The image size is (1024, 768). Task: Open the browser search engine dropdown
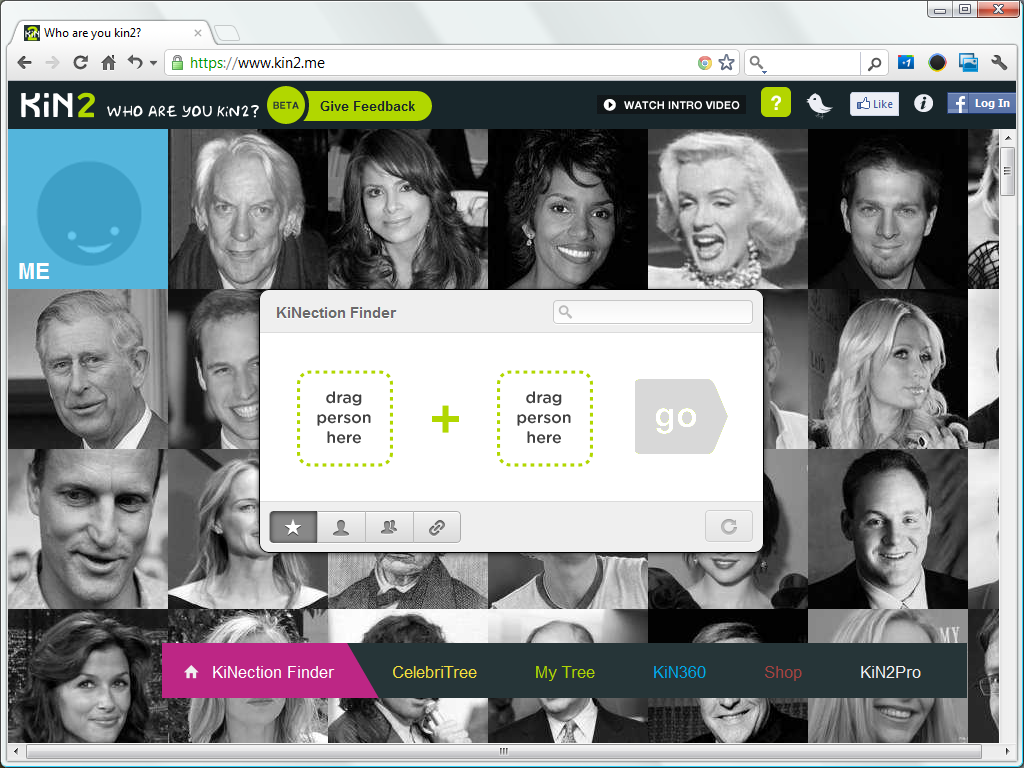click(757, 64)
